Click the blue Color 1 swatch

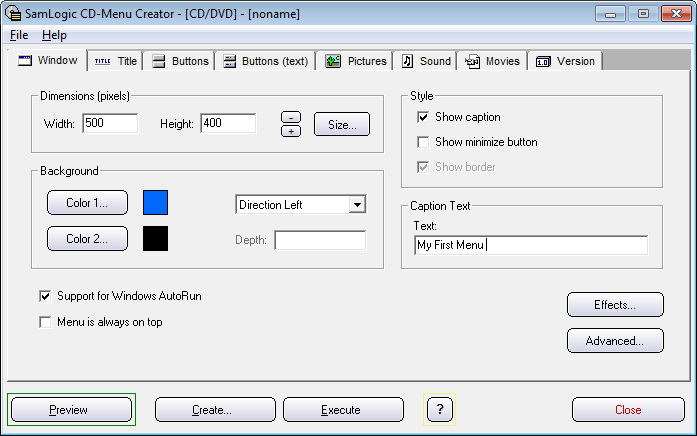tap(156, 203)
